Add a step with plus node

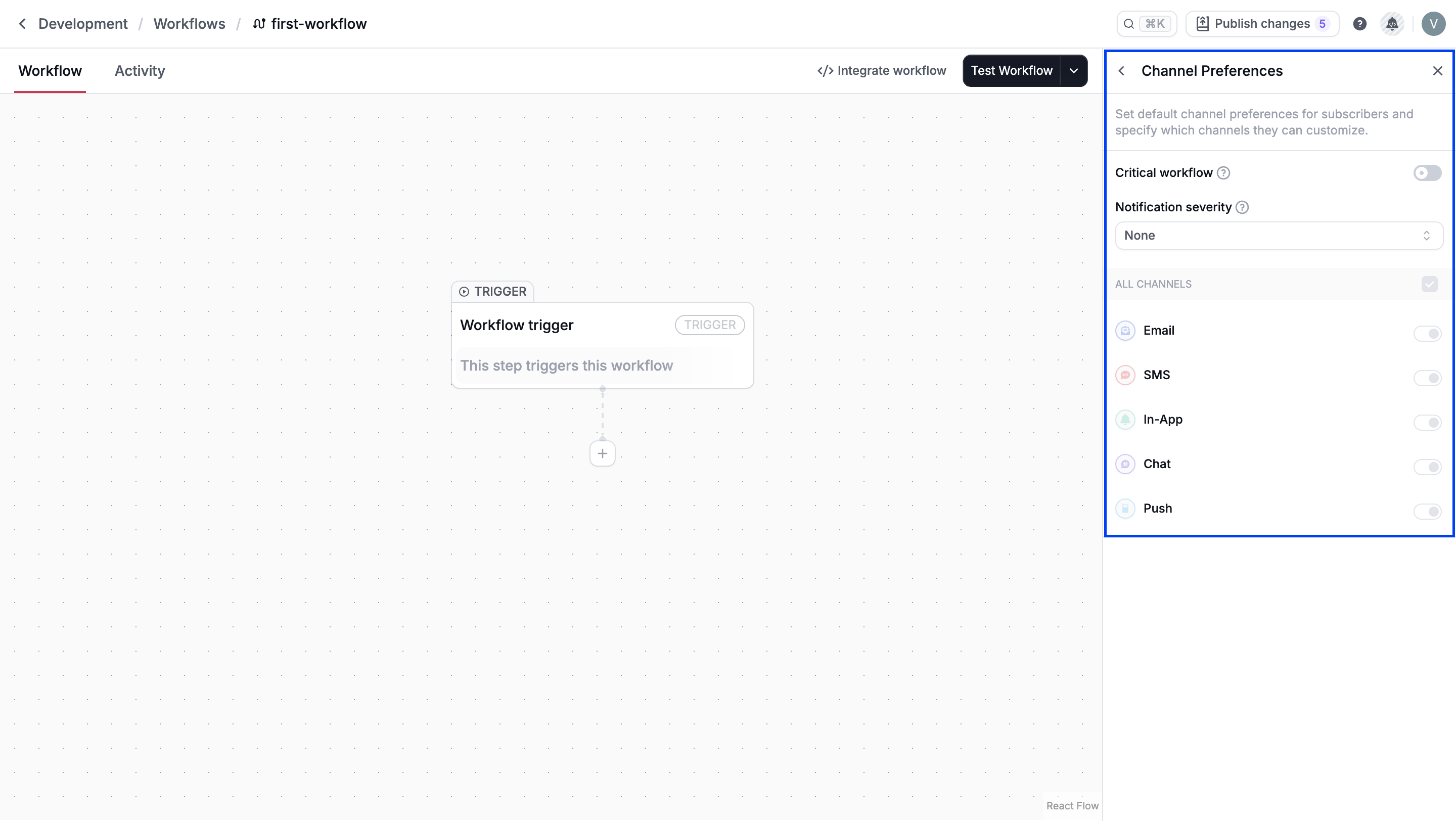(602, 454)
